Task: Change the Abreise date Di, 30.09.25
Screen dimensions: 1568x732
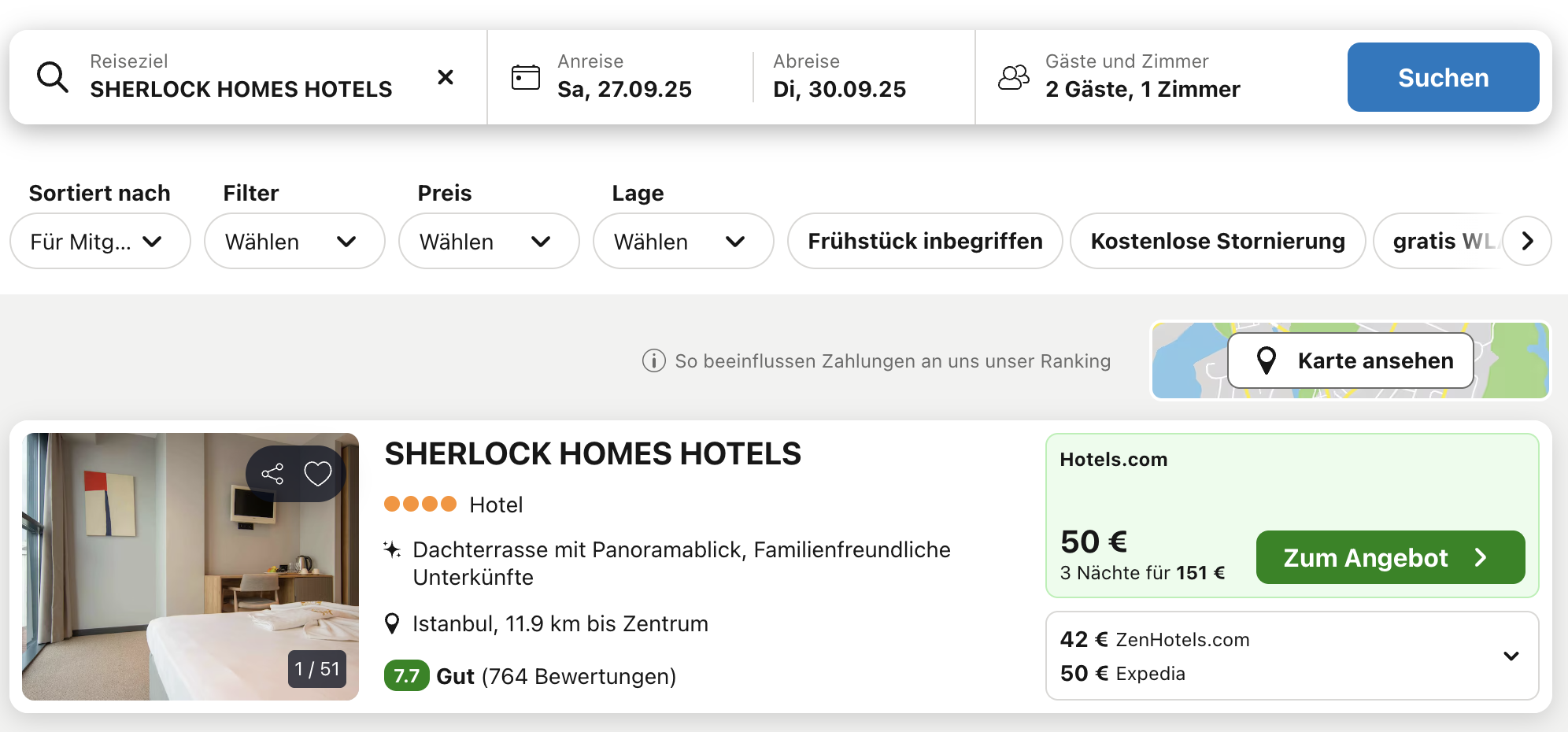Action: coord(839,77)
